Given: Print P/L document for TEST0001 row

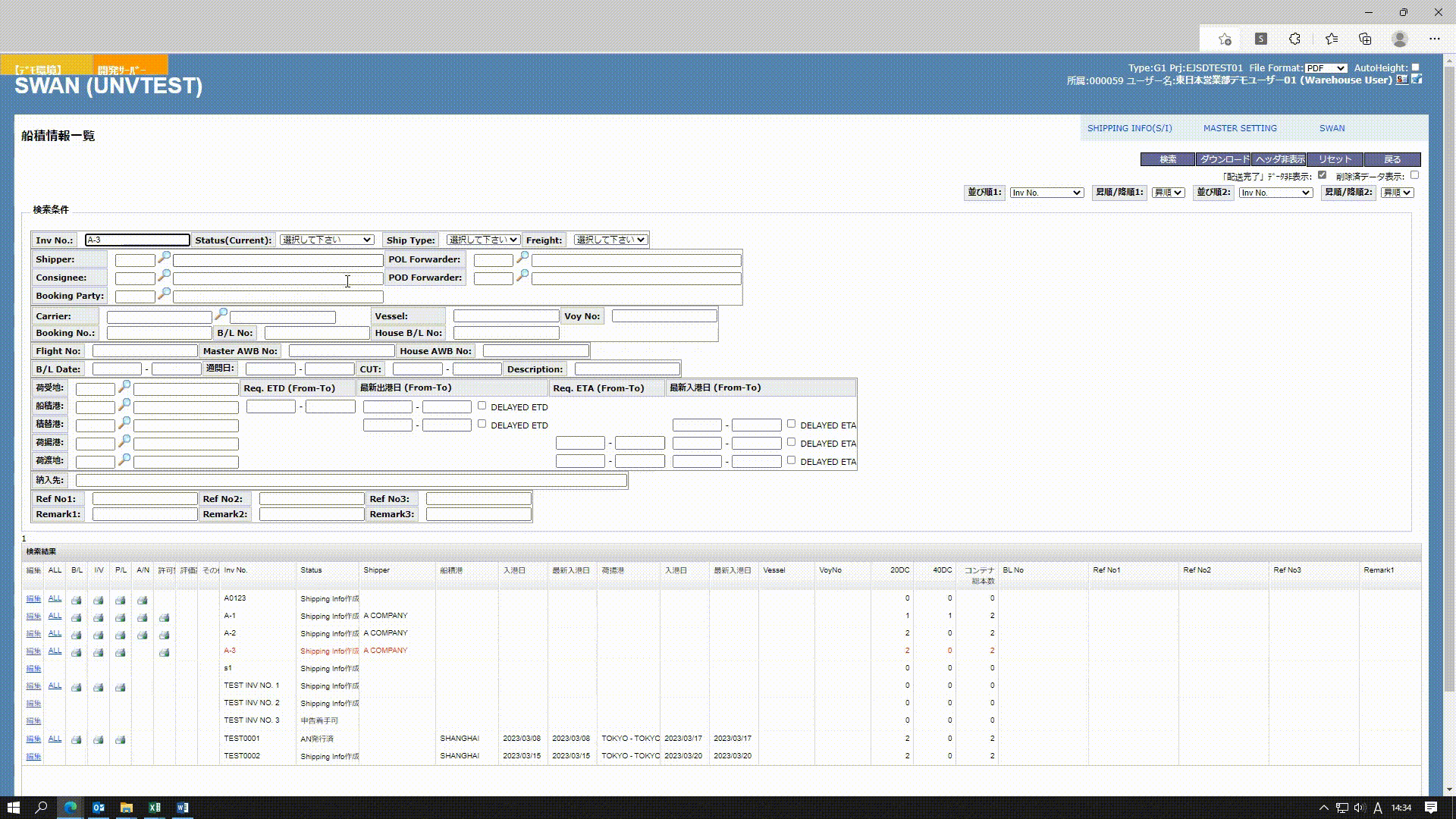Looking at the screenshot, I should tap(121, 739).
